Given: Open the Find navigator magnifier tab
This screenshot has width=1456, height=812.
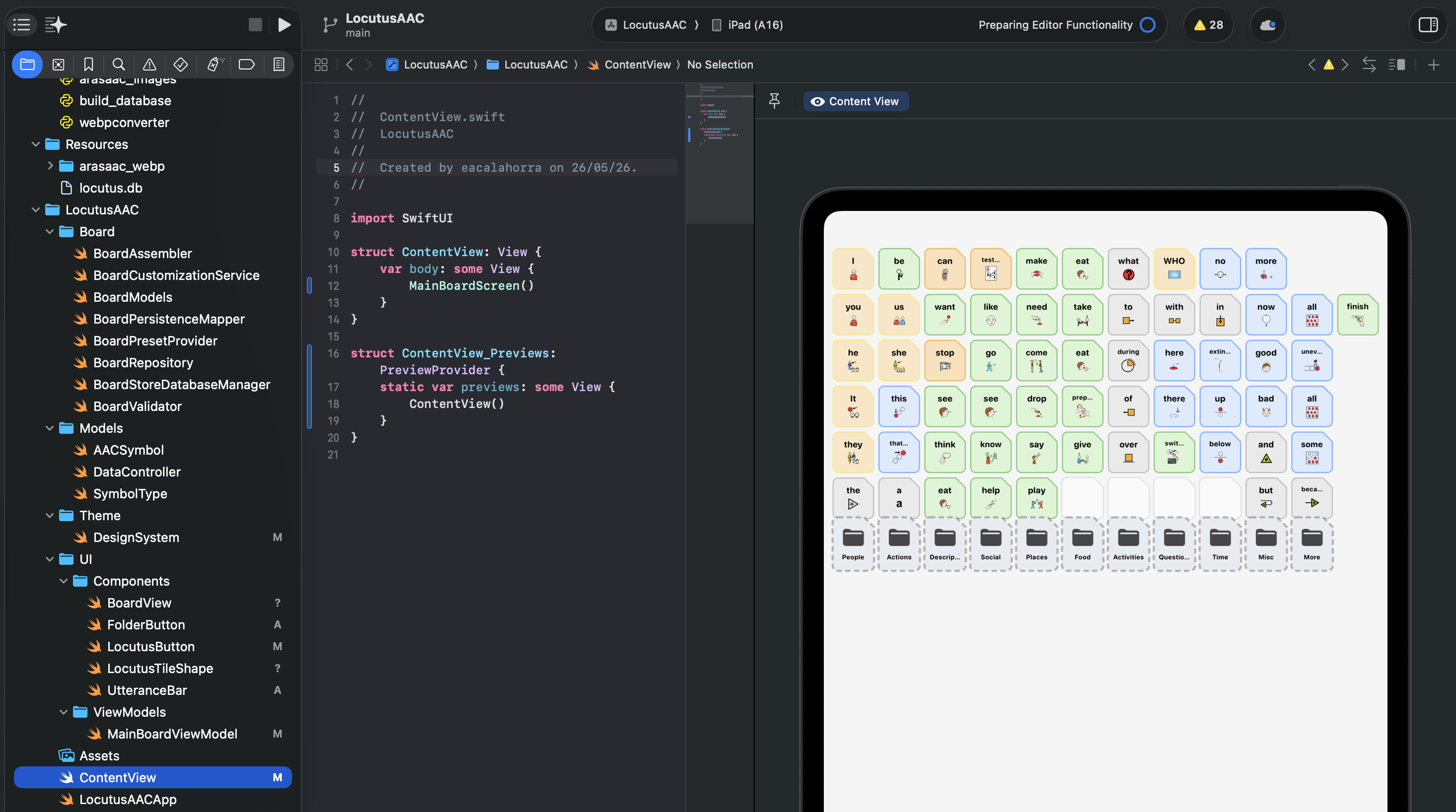Looking at the screenshot, I should pyautogui.click(x=119, y=65).
